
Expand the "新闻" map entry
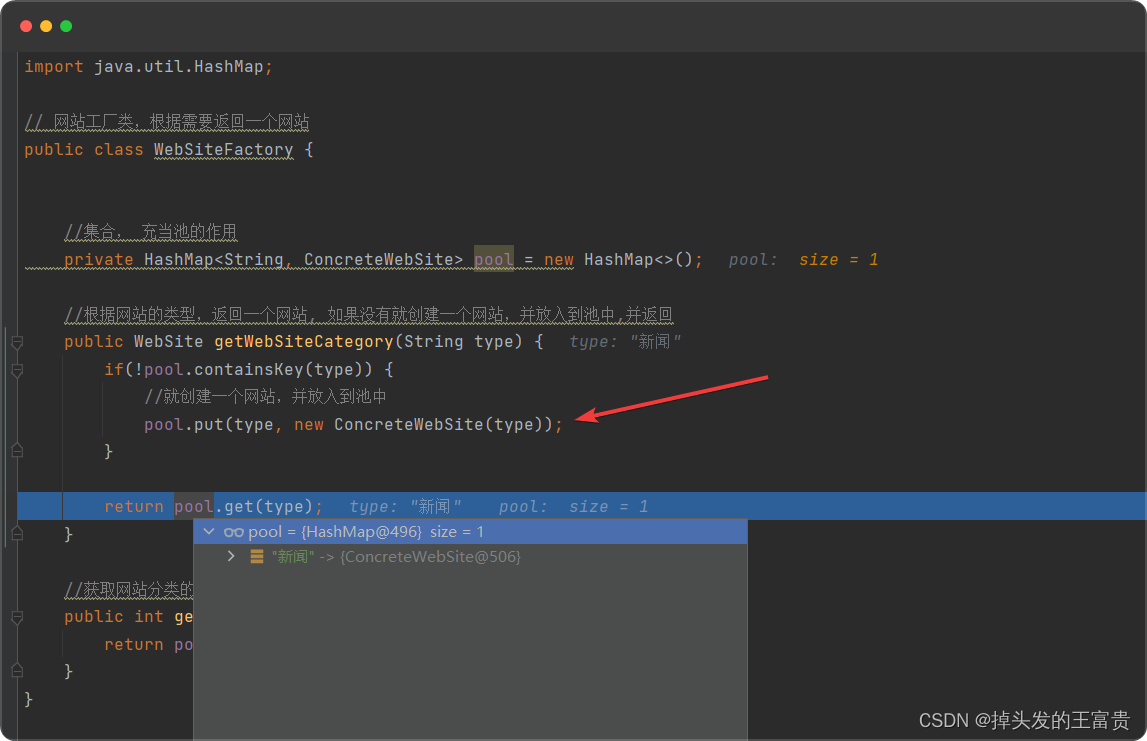[x=231, y=557]
